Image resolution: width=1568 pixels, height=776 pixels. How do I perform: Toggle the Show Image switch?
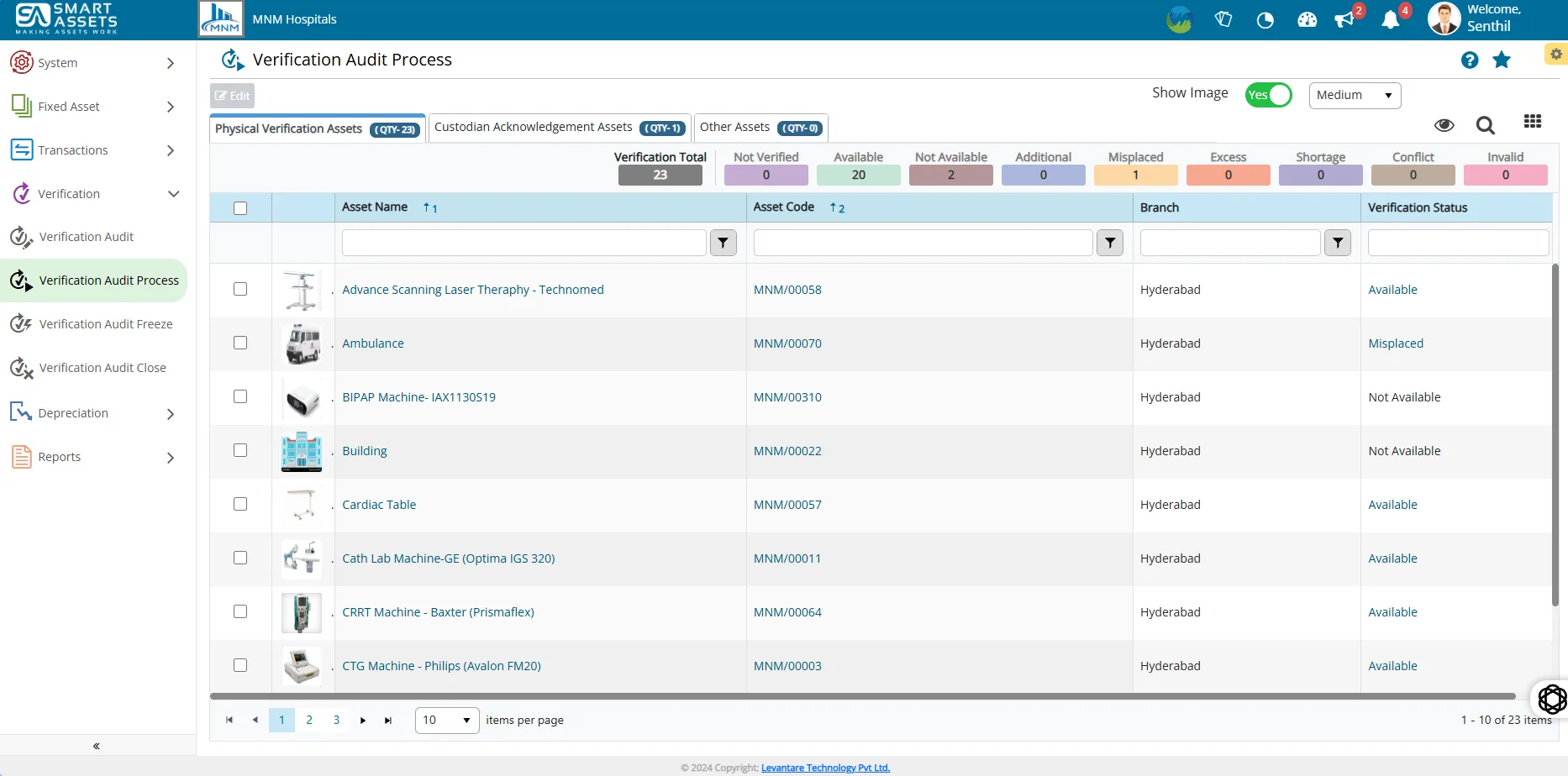click(1268, 95)
